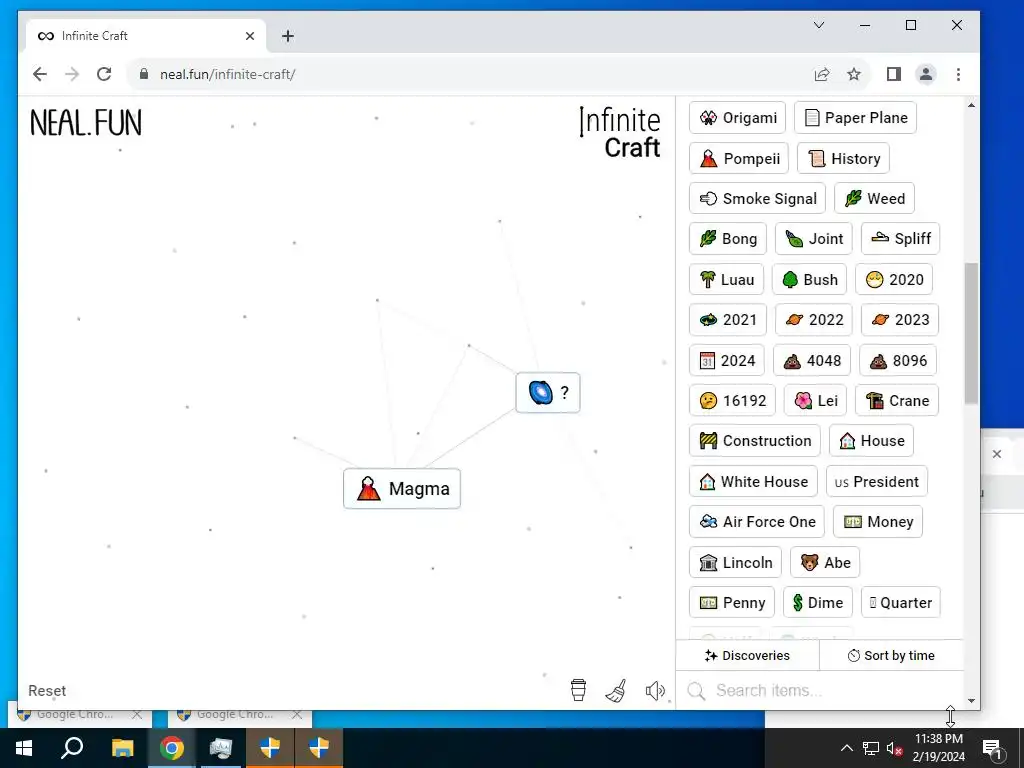This screenshot has height=768, width=1024.
Task: Open the Chrome profile menu
Action: click(926, 74)
